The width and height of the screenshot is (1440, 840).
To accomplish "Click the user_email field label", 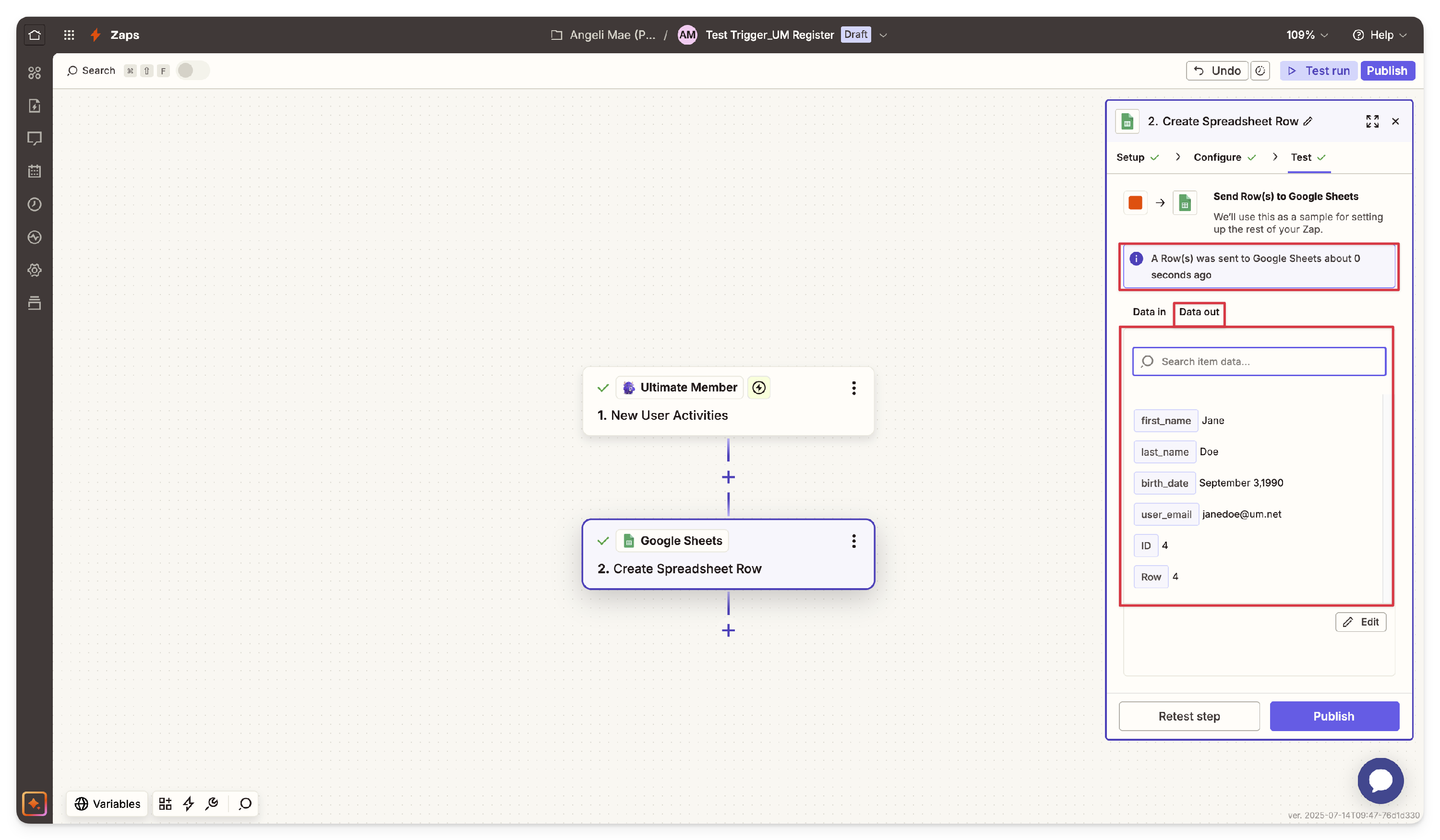I will coord(1166,515).
